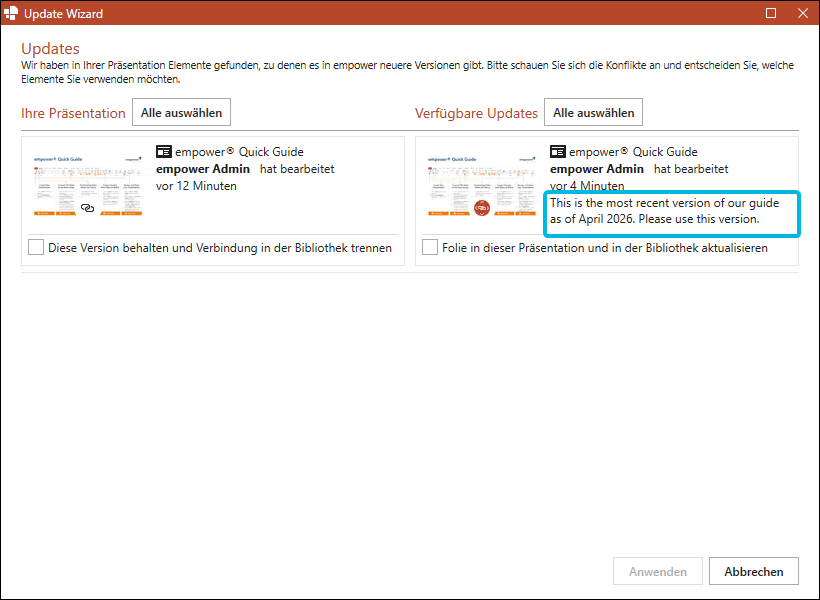Click the 'Verfügbare Updates' heading

pos(476,113)
